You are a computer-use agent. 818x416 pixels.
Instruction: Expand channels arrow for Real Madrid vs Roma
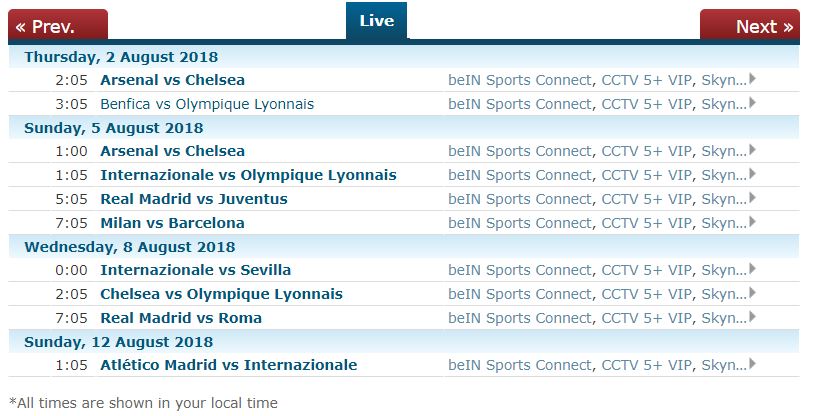click(752, 317)
